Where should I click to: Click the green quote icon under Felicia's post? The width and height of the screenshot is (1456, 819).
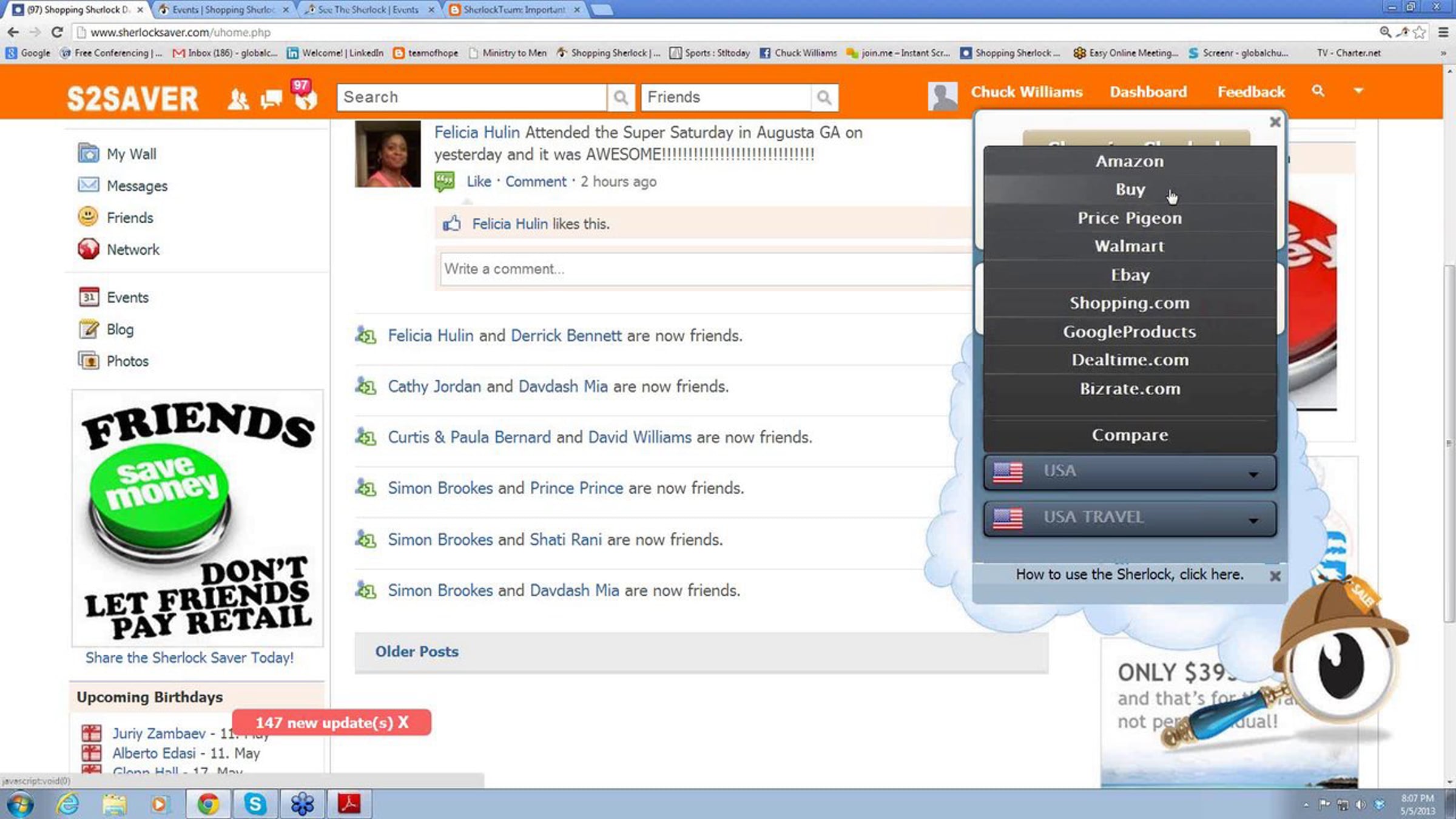(x=444, y=181)
